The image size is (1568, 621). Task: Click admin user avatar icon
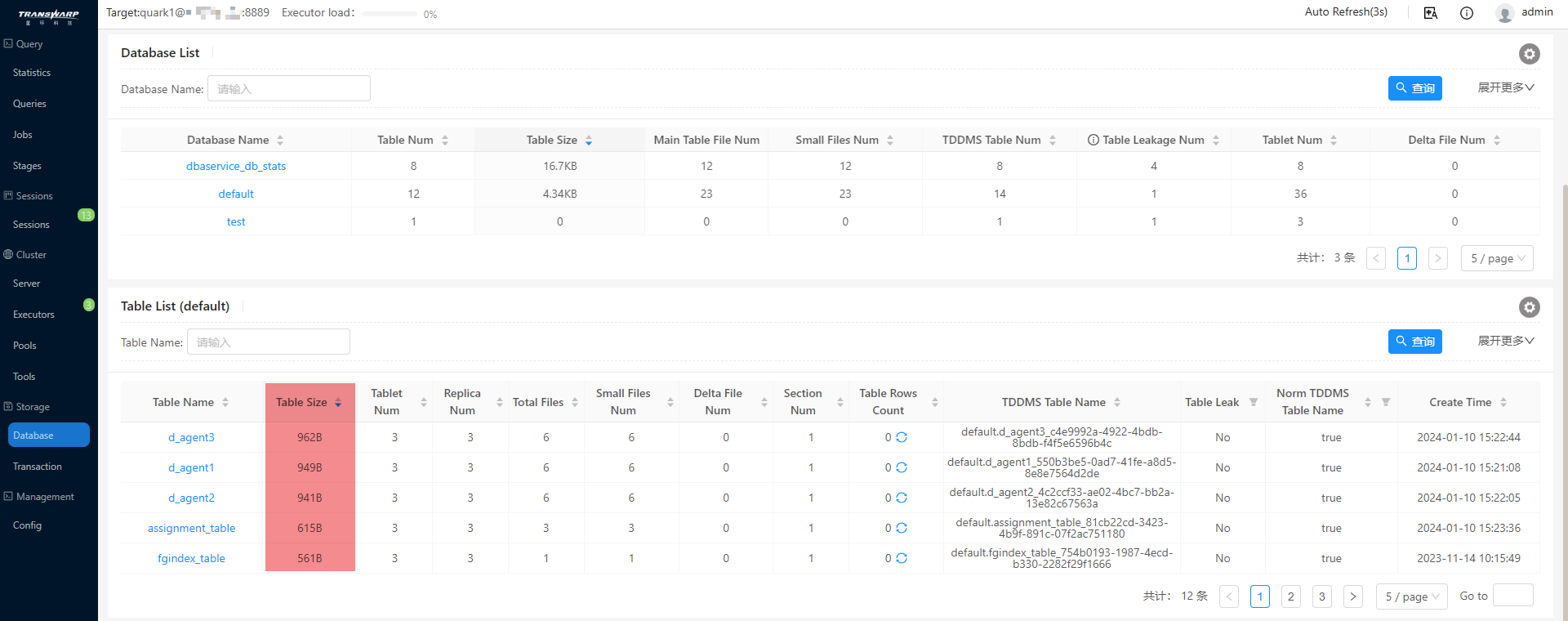(x=1504, y=13)
